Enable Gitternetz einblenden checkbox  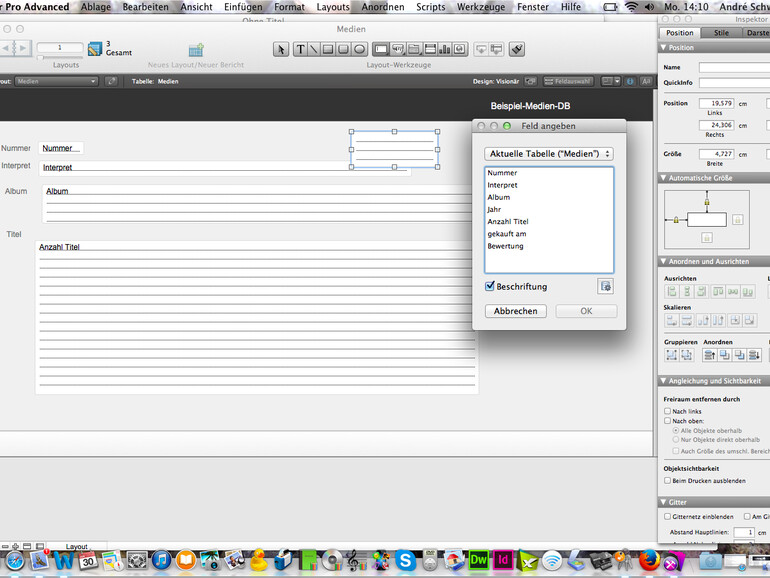[667, 516]
